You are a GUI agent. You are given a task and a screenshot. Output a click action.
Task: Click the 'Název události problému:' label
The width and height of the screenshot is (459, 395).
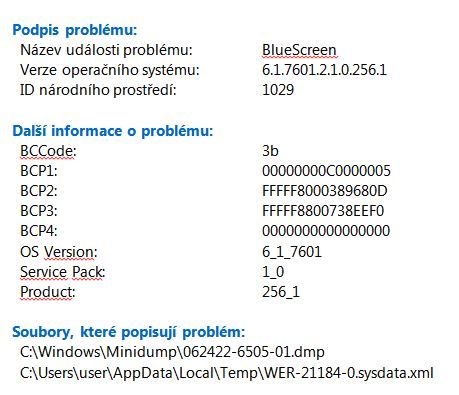106,50
